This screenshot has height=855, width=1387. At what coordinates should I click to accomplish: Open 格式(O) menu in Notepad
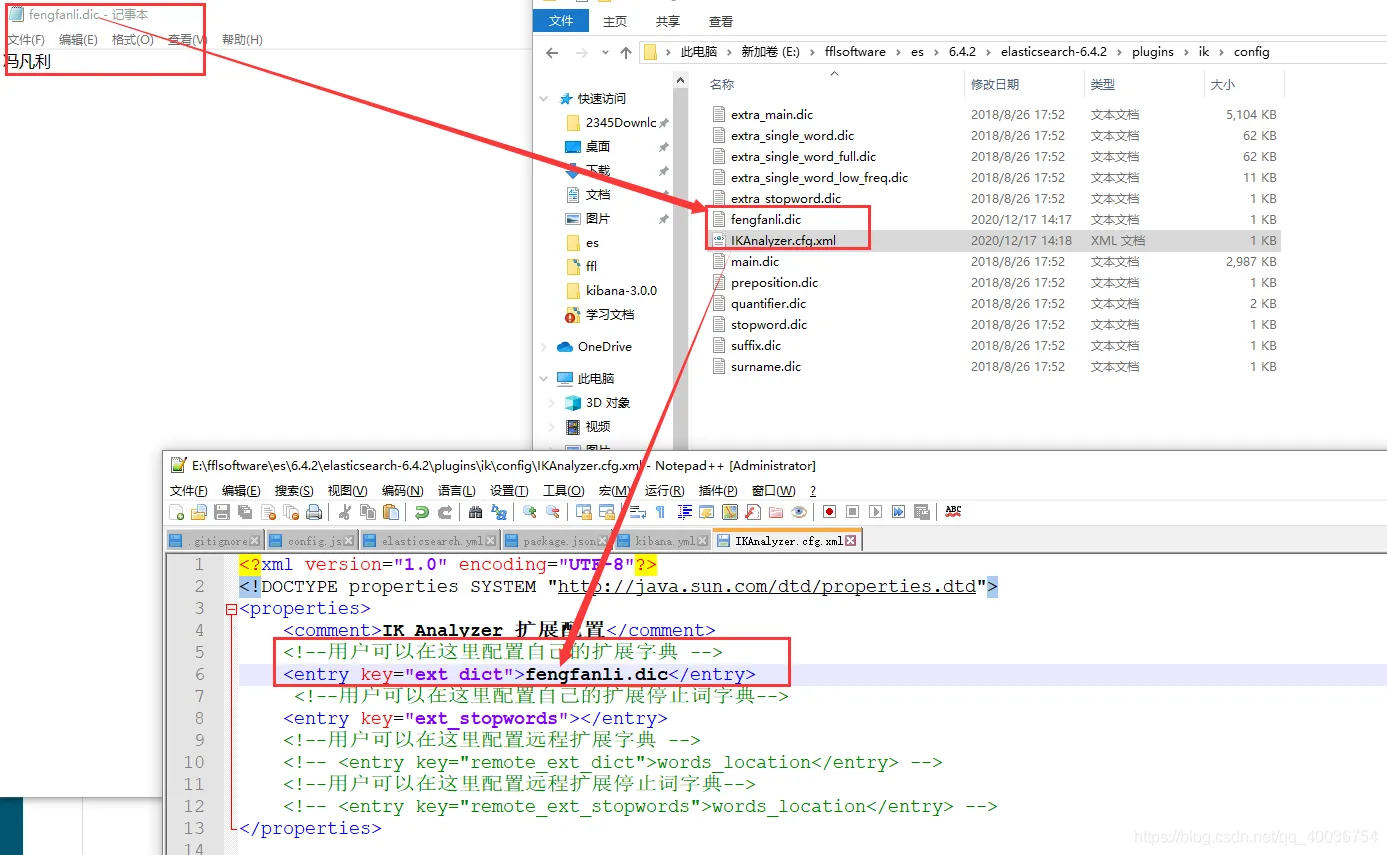[x=132, y=40]
